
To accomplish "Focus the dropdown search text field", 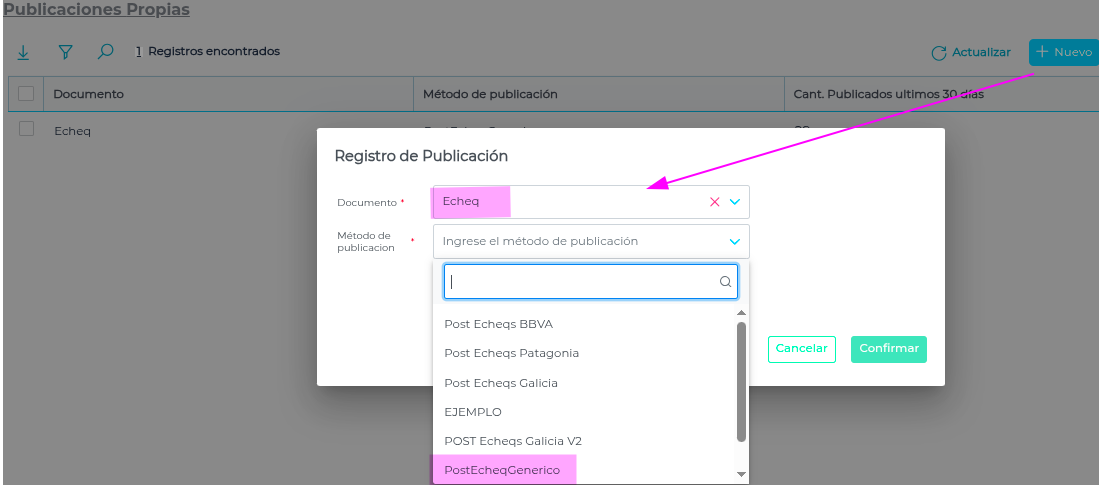I will click(580, 282).
